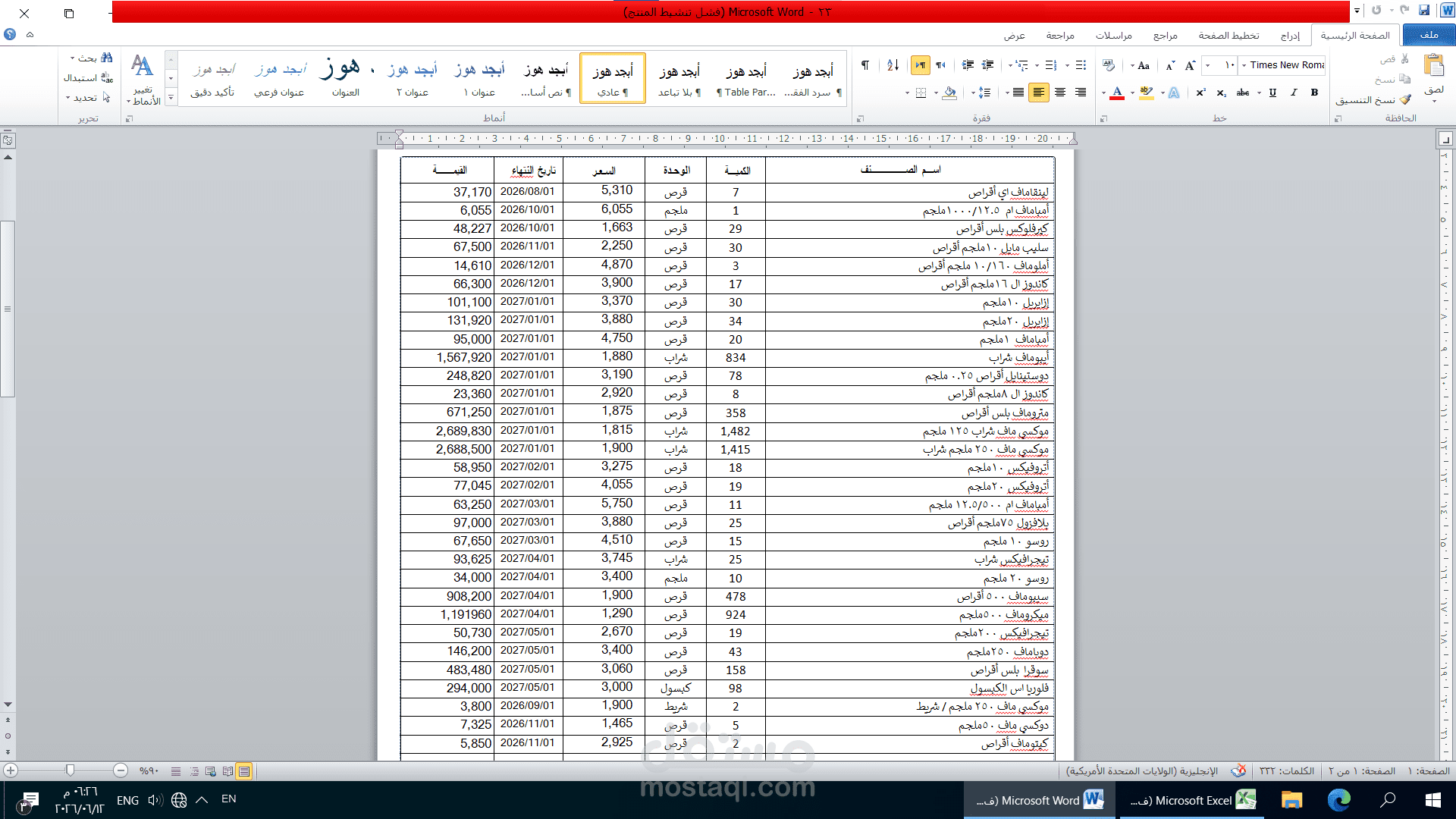Toggle Center alignment

(1060, 93)
